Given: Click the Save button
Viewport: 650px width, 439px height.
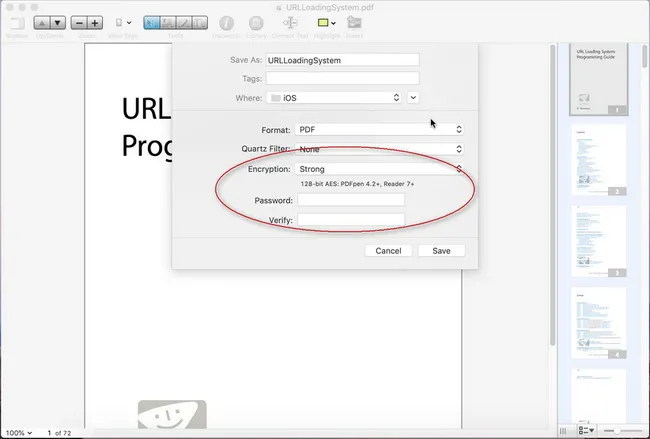Looking at the screenshot, I should click(441, 251).
